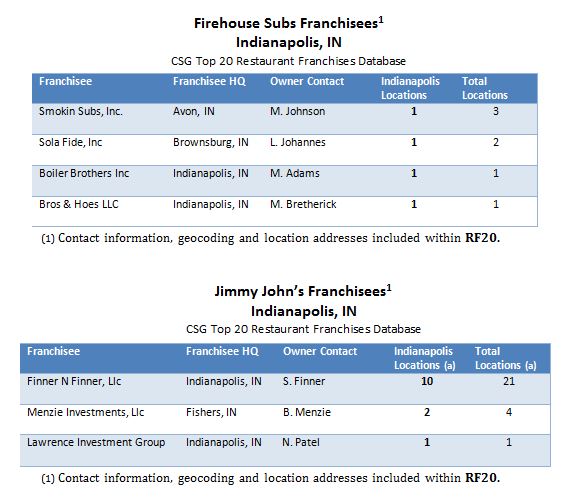The image size is (565, 498).
Task: Select the Brownsburg, IN headquarters cell
Action: click(x=211, y=142)
